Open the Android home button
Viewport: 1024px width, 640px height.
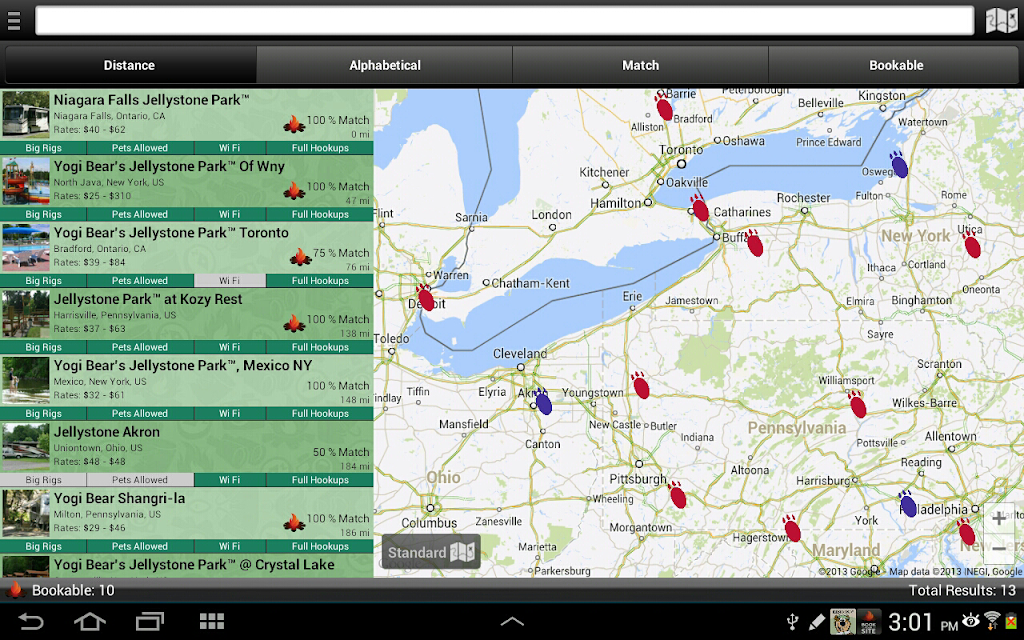[89, 620]
